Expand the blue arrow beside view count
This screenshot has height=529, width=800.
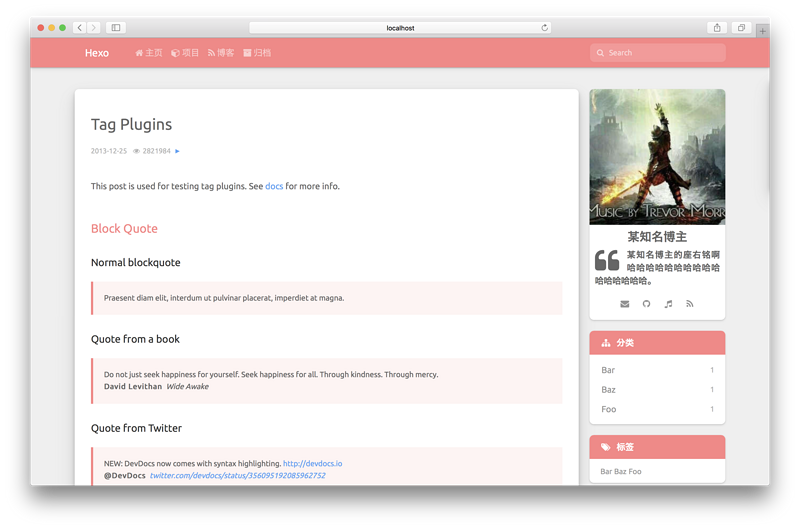177,151
